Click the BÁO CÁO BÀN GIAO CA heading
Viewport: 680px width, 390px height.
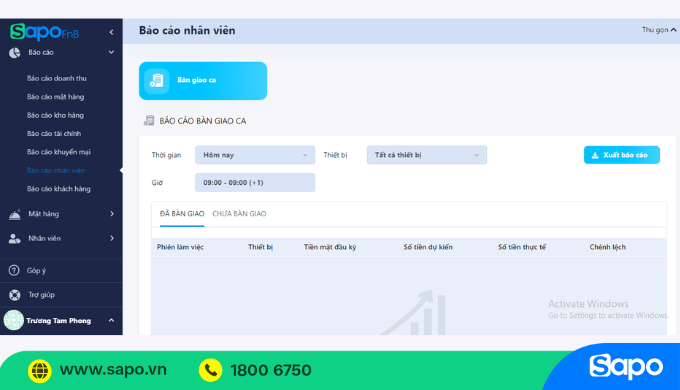pyautogui.click(x=203, y=121)
